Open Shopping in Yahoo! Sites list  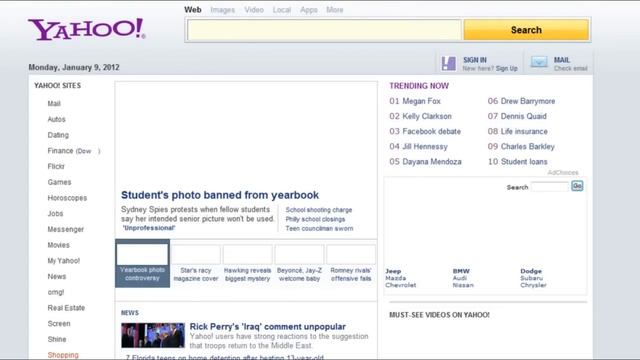63,355
